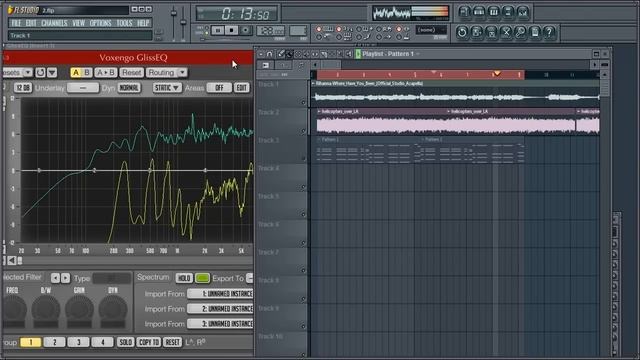Image resolution: width=640 pixels, height=360 pixels.
Task: Open the (none) snap selector dropdown
Action: click(431, 30)
